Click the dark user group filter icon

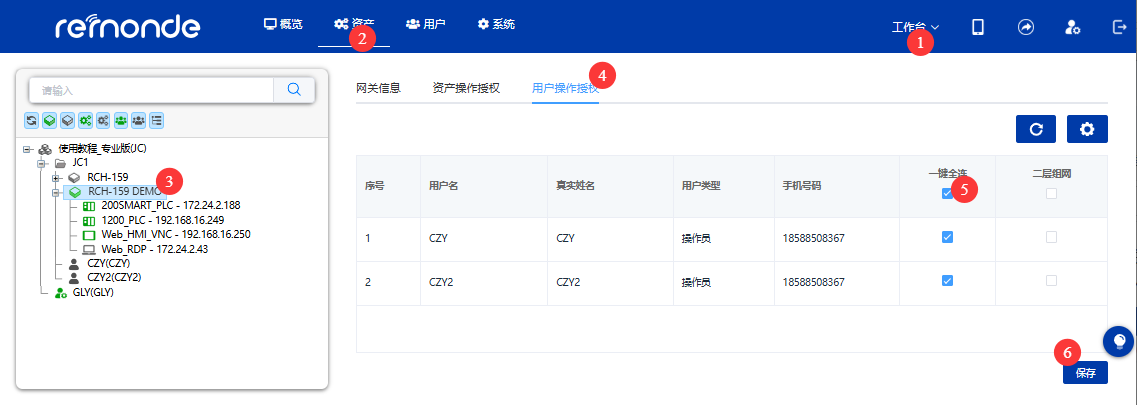point(138,120)
